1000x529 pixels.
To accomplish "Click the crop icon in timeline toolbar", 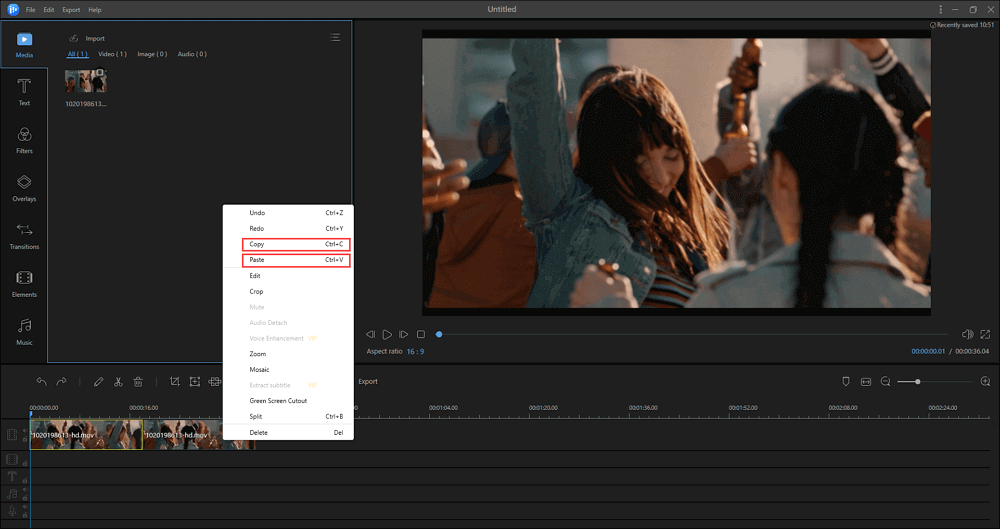I will (174, 382).
